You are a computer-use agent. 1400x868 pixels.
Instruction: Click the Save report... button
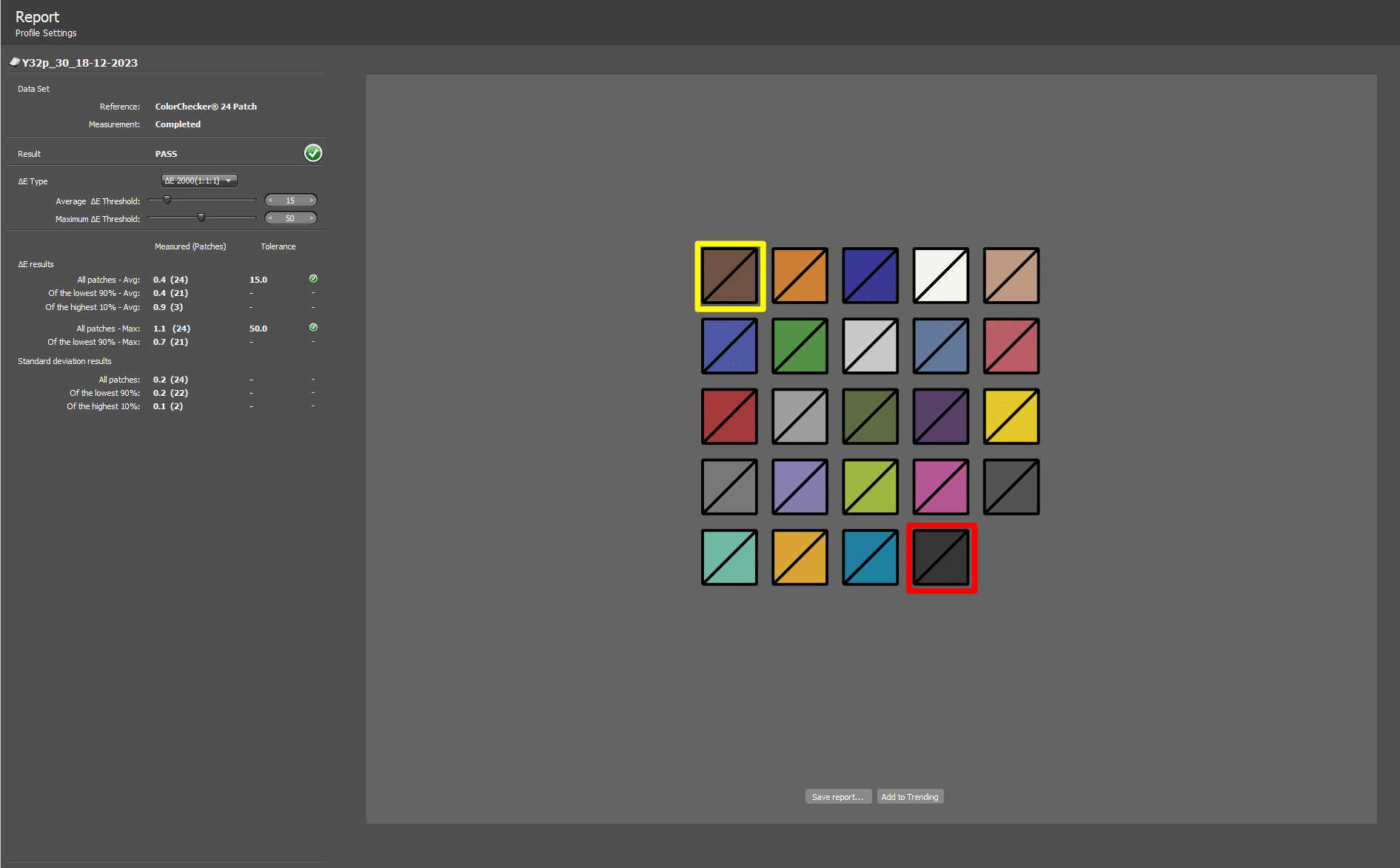point(837,797)
